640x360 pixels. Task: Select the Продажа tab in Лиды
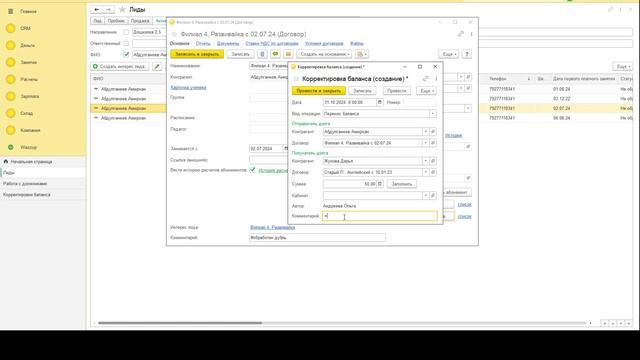[140, 21]
